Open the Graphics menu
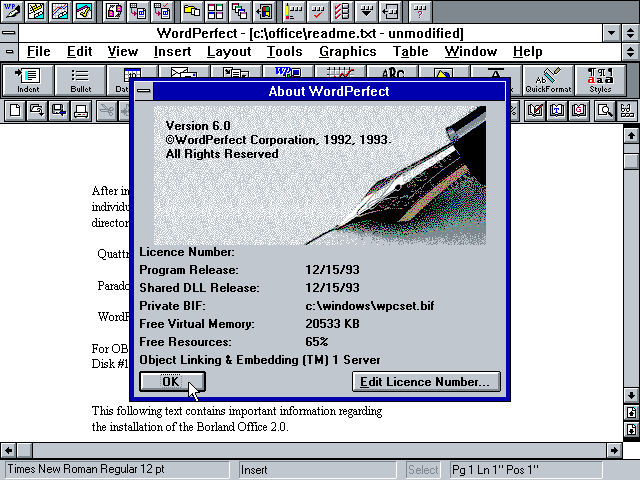Image resolution: width=640 pixels, height=480 pixels. coord(348,52)
